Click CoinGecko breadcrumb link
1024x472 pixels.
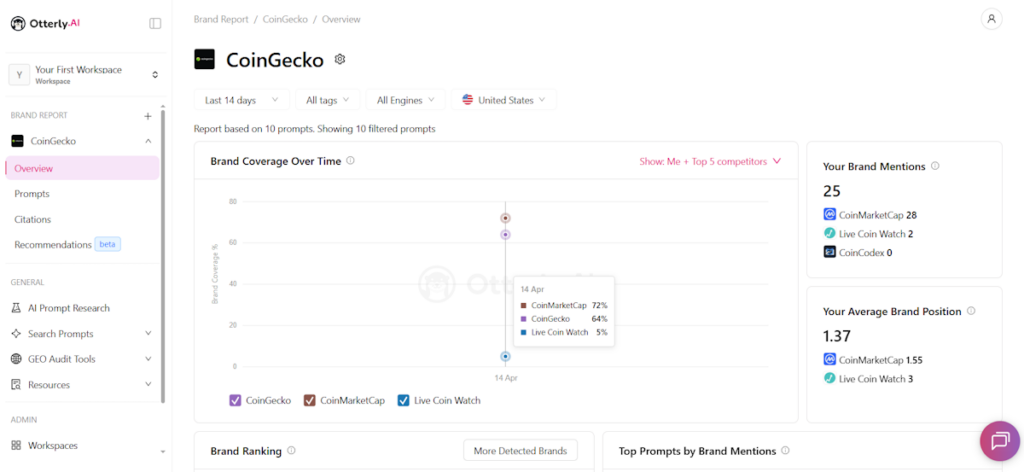click(x=285, y=20)
